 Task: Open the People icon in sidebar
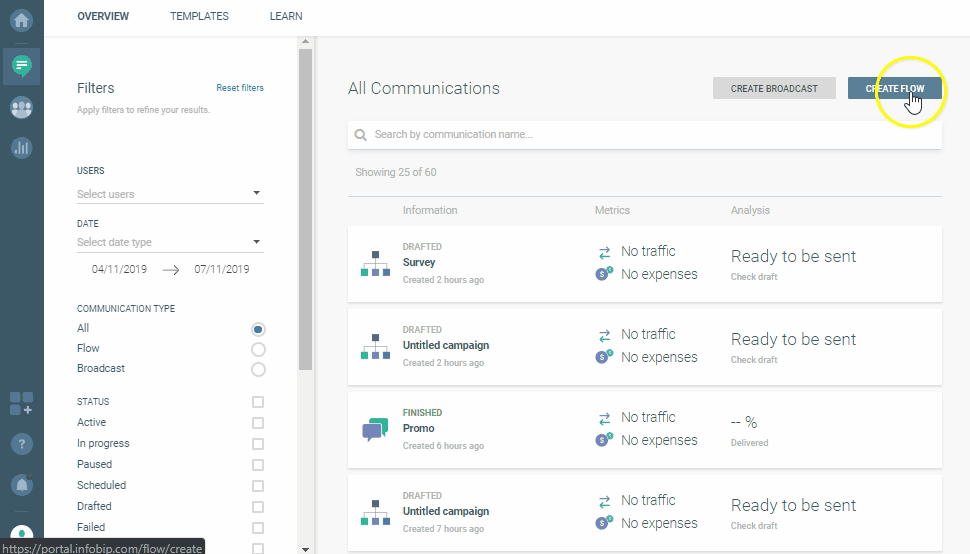(21, 107)
